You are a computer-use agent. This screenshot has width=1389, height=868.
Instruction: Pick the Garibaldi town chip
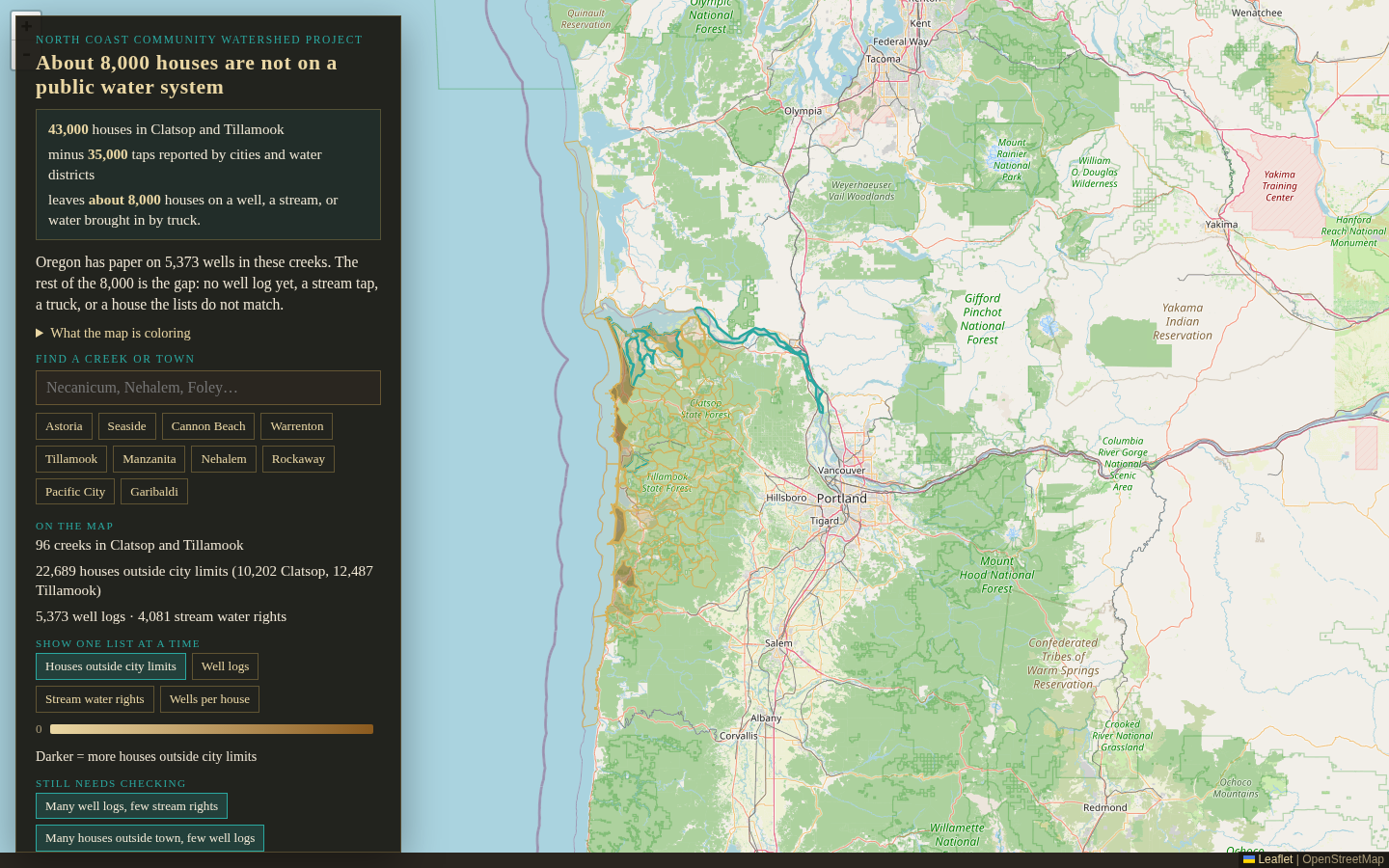[x=154, y=492]
